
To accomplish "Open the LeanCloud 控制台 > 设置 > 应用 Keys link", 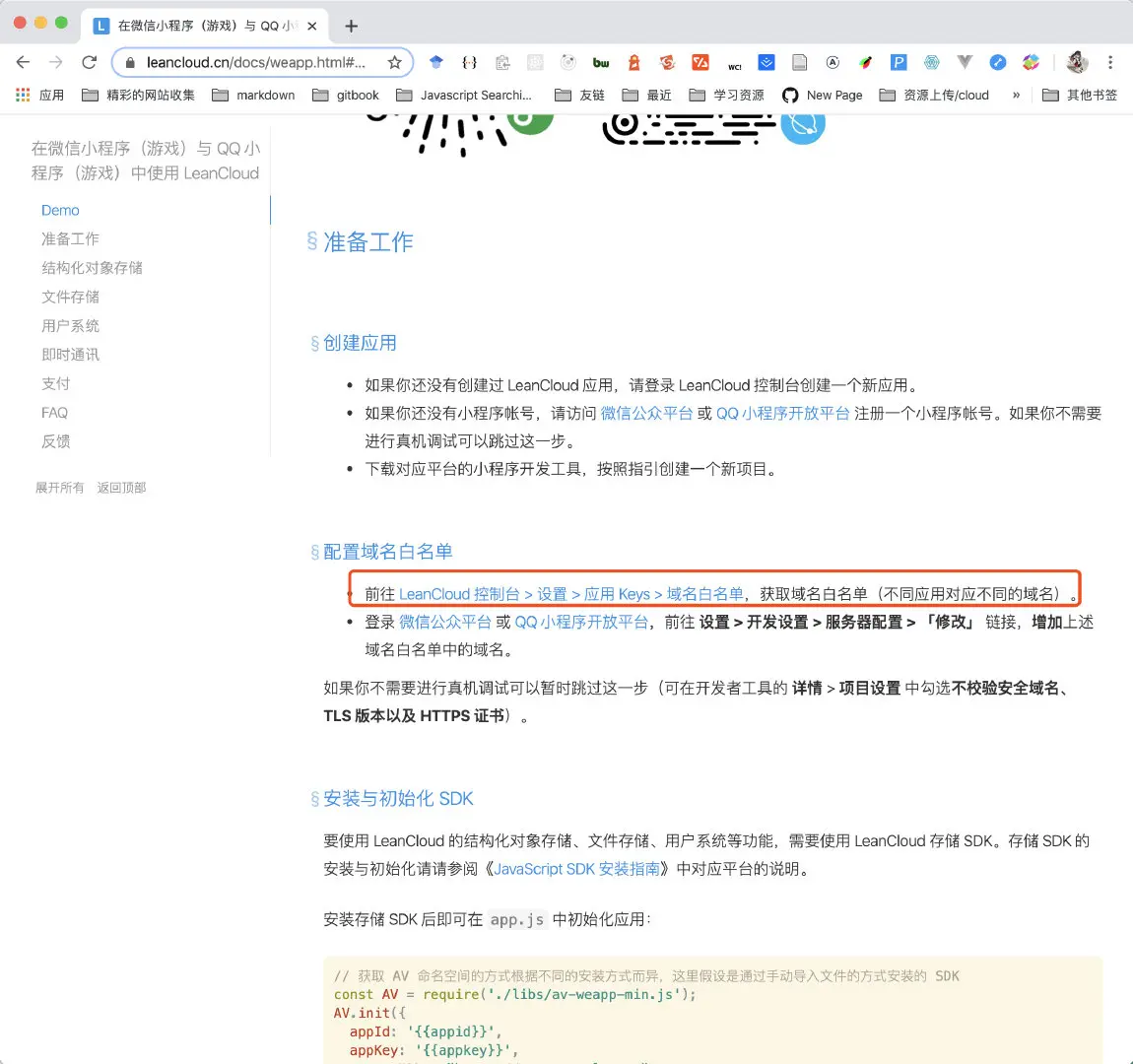I will (x=570, y=594).
